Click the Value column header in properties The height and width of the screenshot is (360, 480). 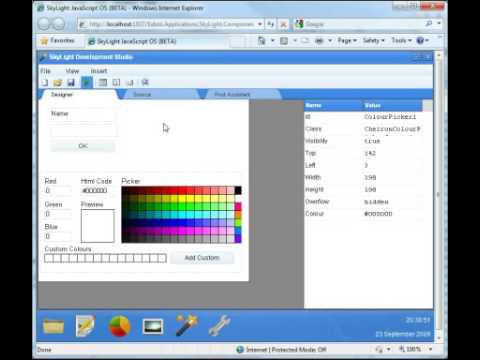(392, 105)
